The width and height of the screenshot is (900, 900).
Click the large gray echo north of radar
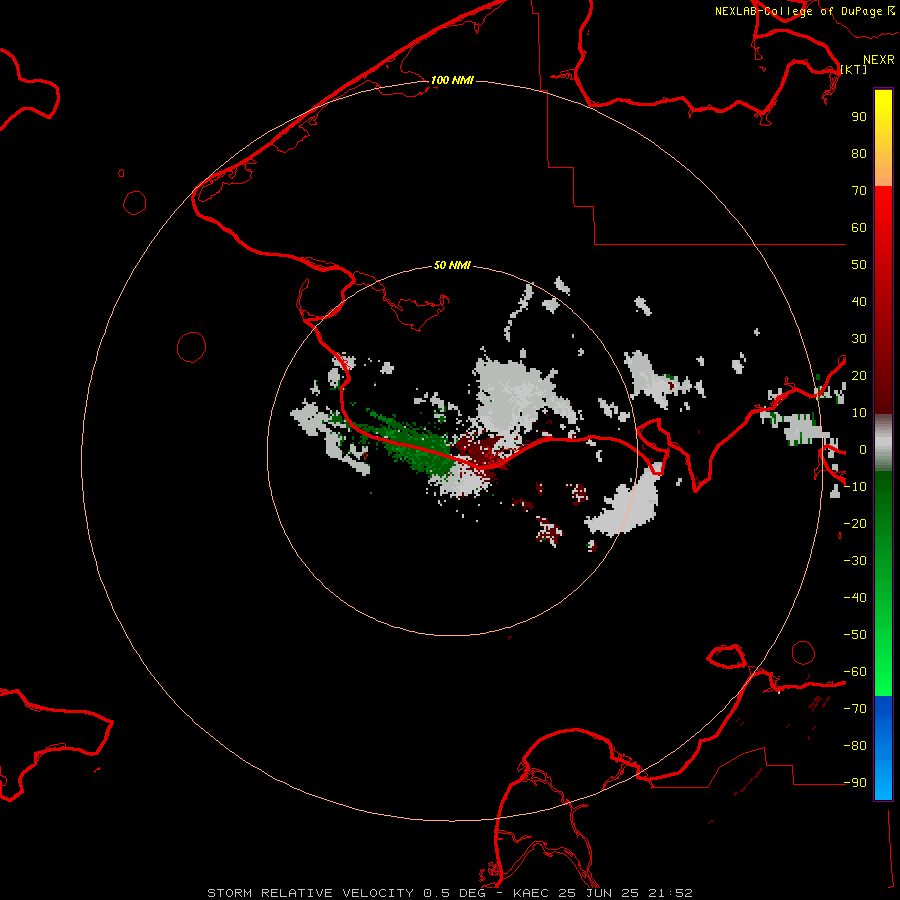511,396
